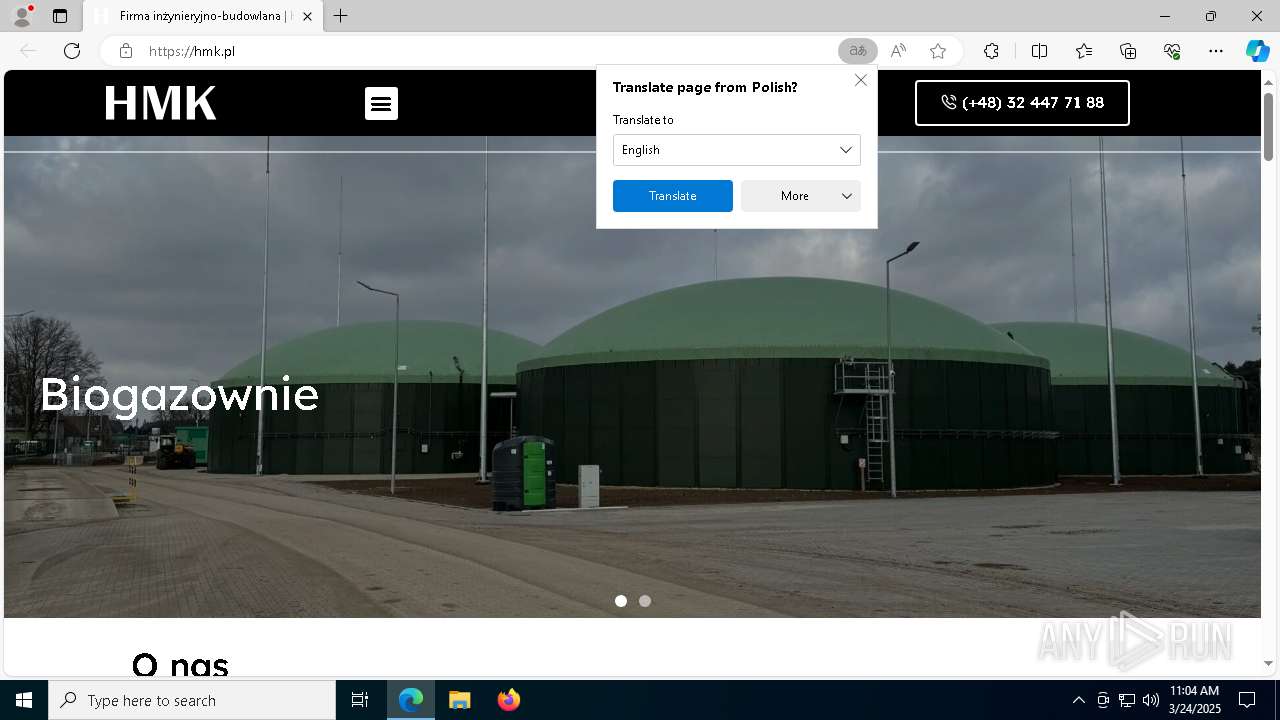The width and height of the screenshot is (1280, 720).
Task: Click the HMK logo
Action: click(x=161, y=103)
